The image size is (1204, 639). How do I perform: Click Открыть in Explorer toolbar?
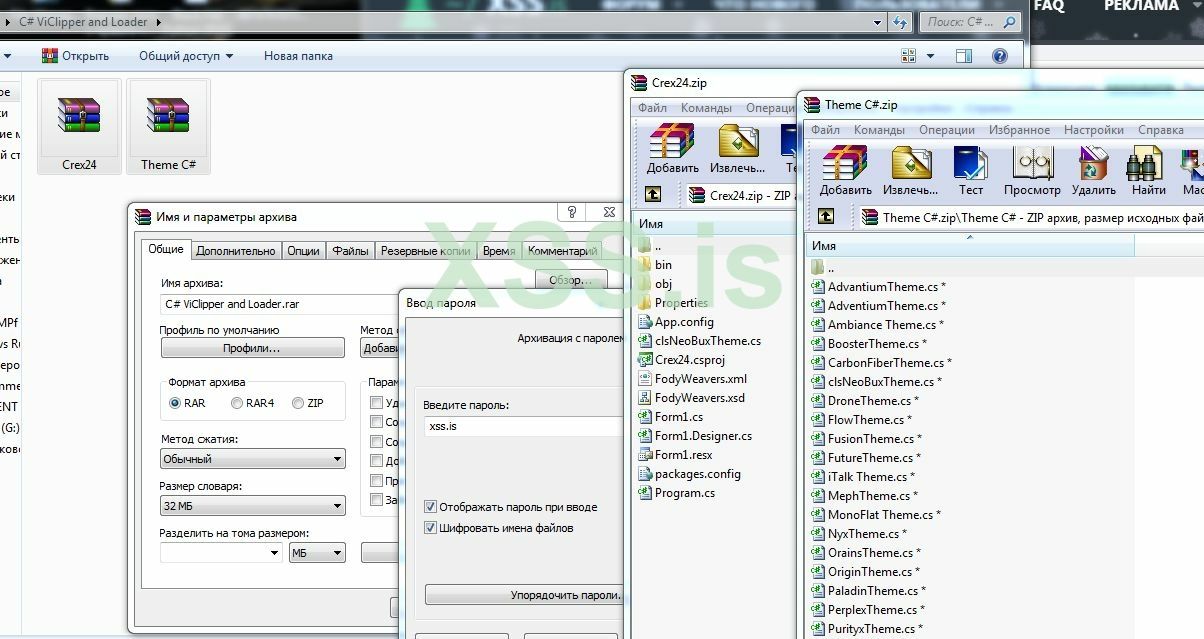coord(76,56)
